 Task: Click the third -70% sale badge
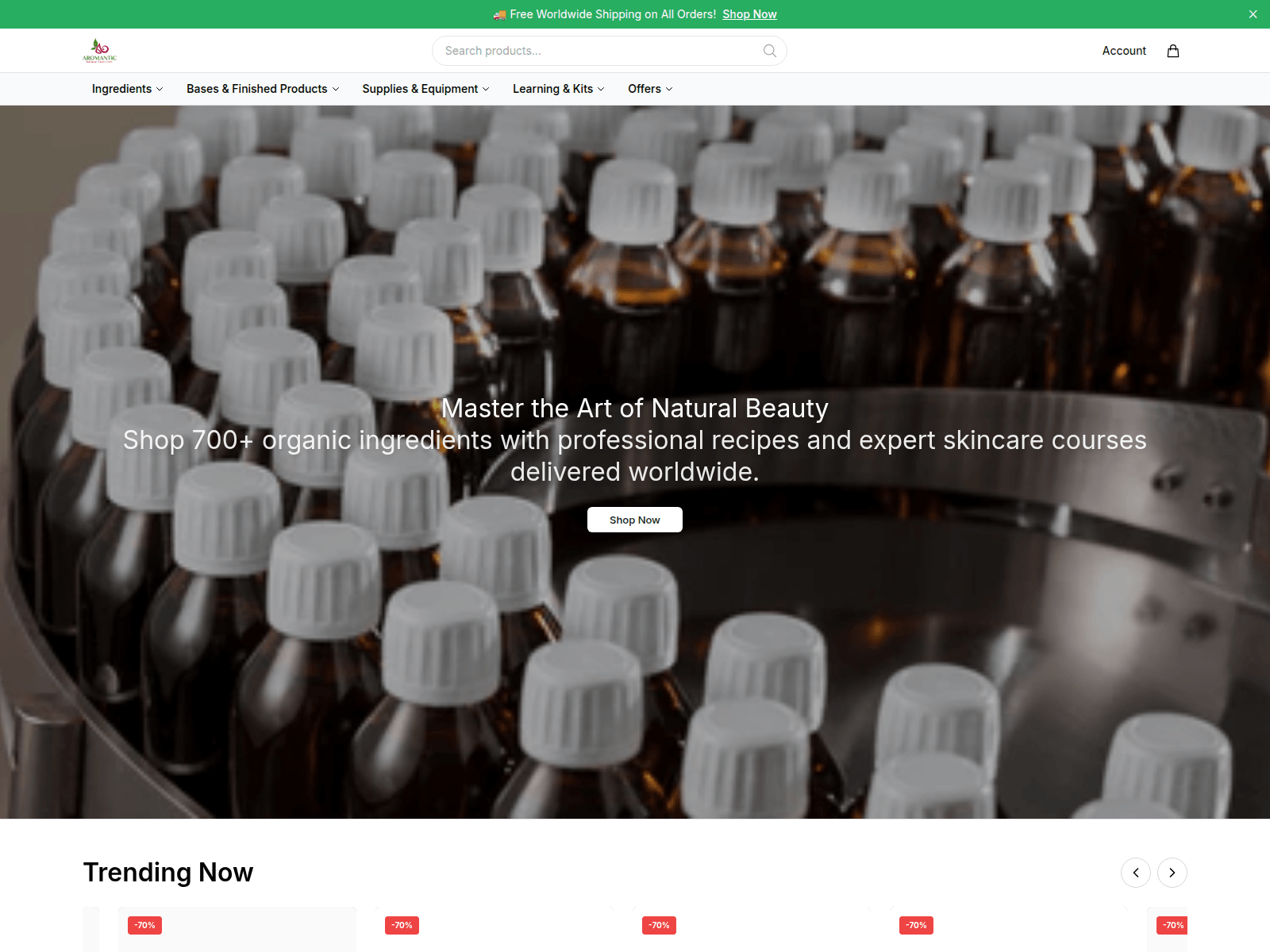click(659, 925)
